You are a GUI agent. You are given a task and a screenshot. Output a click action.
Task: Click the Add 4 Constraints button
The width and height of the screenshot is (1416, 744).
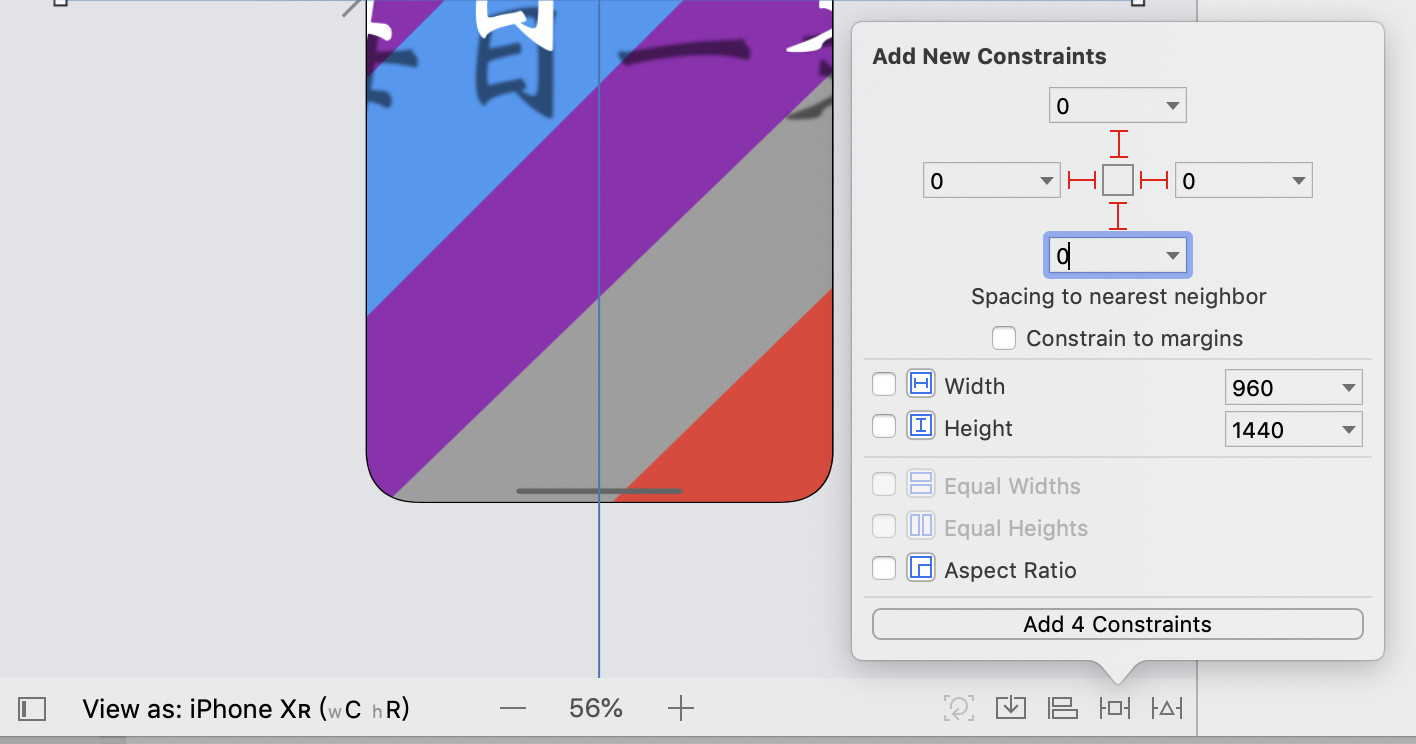[x=1117, y=624]
